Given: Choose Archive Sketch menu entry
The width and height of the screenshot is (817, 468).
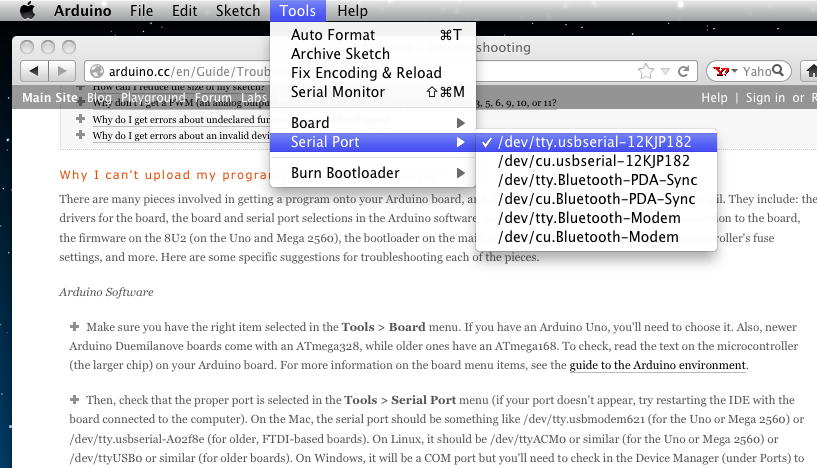Looking at the screenshot, I should (373, 54).
